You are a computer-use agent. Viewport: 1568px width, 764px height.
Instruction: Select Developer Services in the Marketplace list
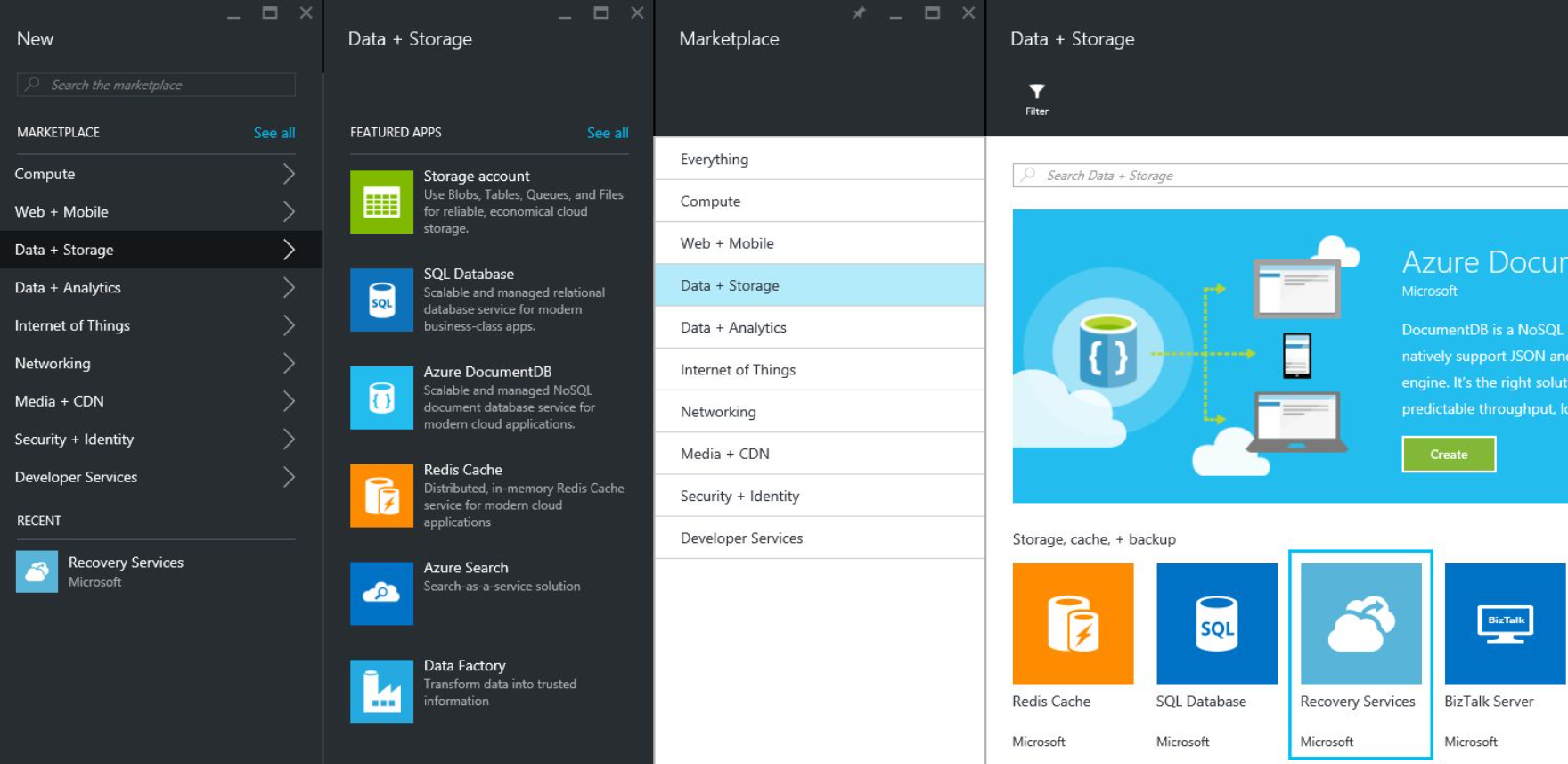820,538
